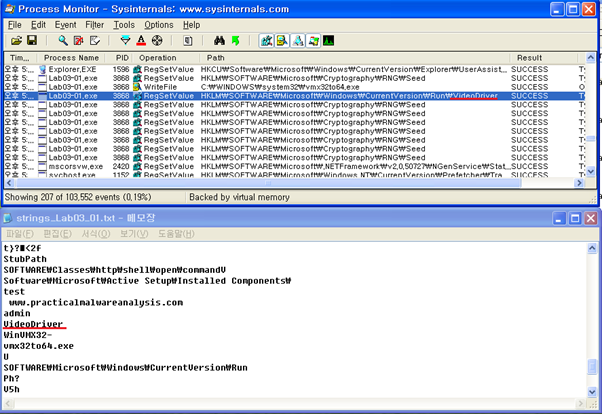Click the Time column header
Viewport: 602px width, 414px height.
click(20, 58)
